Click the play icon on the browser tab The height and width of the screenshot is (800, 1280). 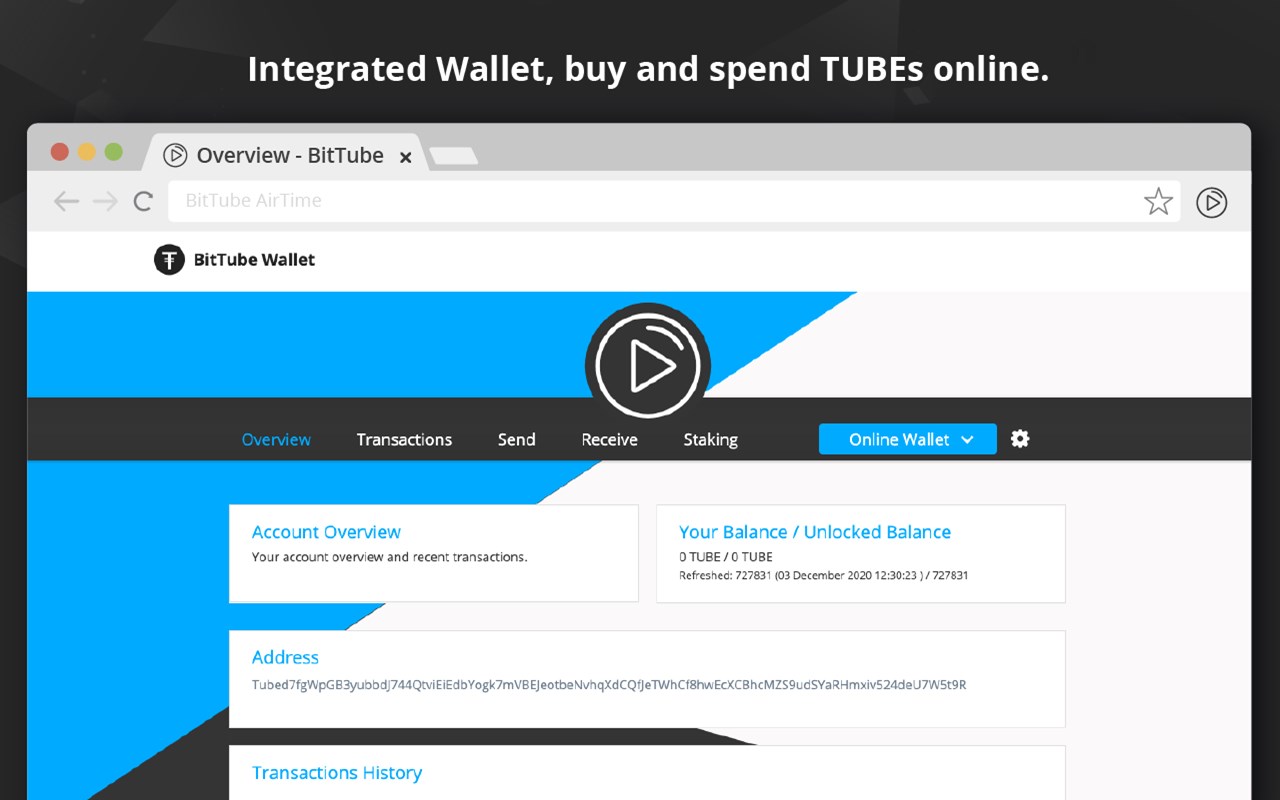pyautogui.click(x=175, y=155)
